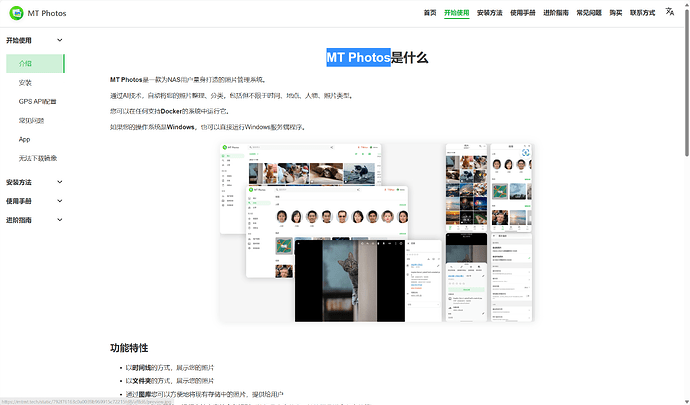Viewport: 690px width, 405px height.
Task: Click the MT Photos site title
Action: 47,13
